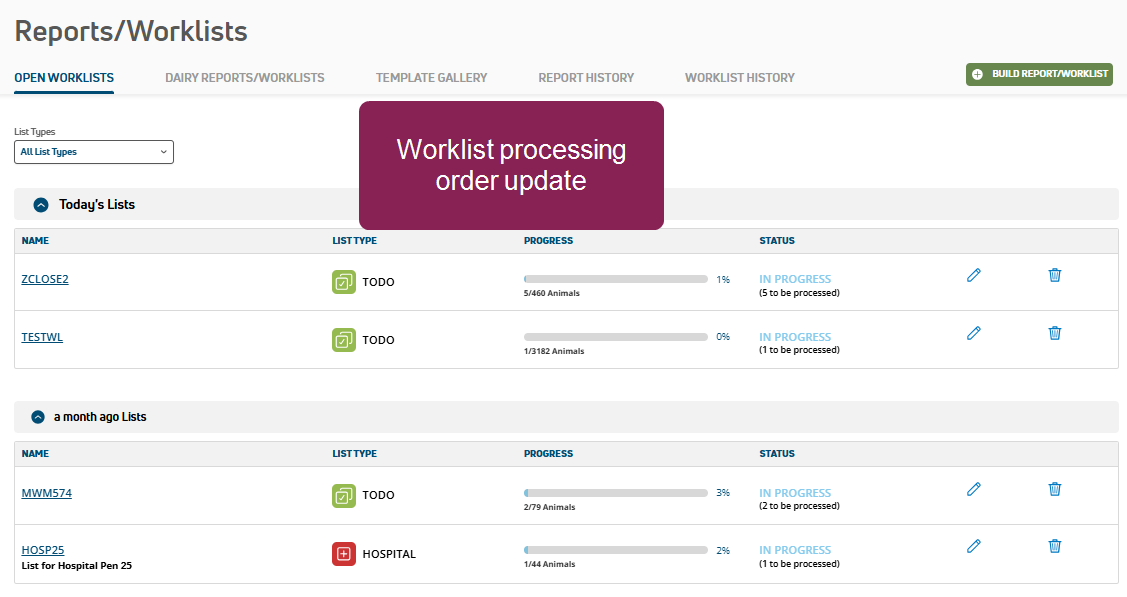Click the Worklist processing order update banner
Viewport: 1127px width, 597px height.
pos(511,165)
